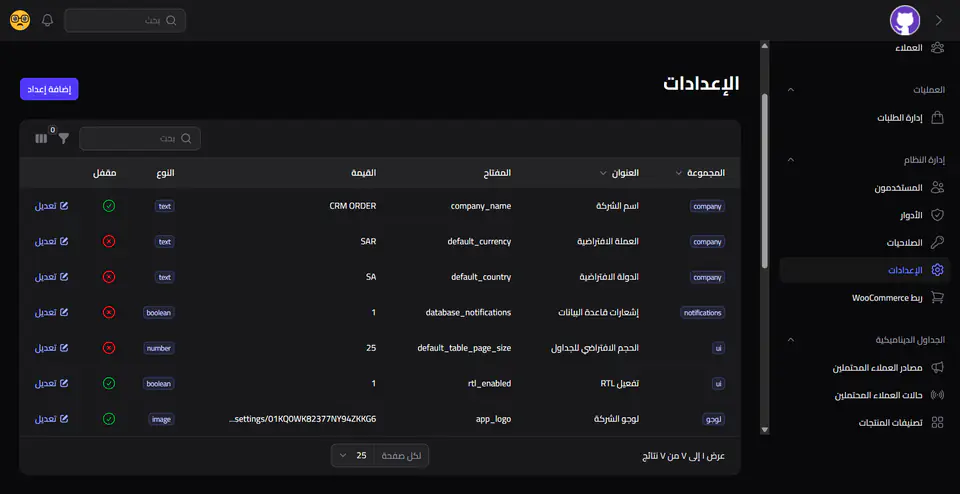The image size is (960, 494).
Task: Click the lead sources megaphone icon
Action: click(937, 367)
